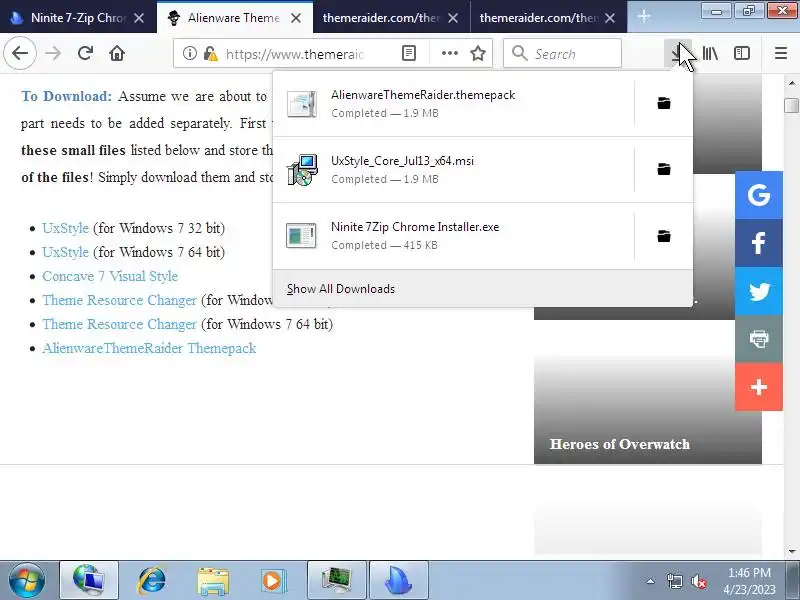This screenshot has width=800, height=600.
Task: Click the Waterfox taskbar icon
Action: point(398,580)
